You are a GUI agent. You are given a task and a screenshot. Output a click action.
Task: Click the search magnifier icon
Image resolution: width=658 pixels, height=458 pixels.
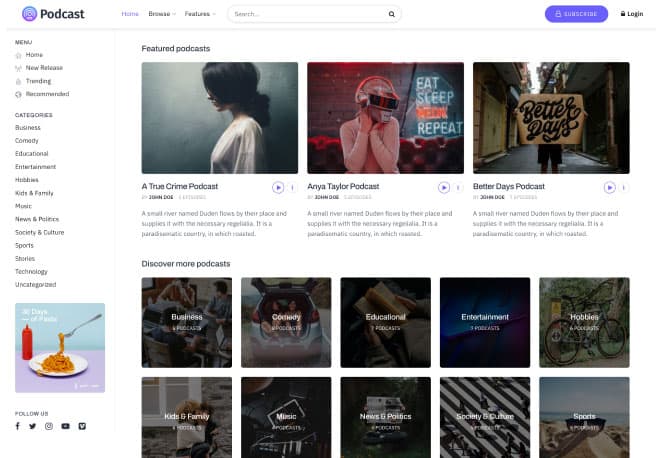(x=391, y=14)
